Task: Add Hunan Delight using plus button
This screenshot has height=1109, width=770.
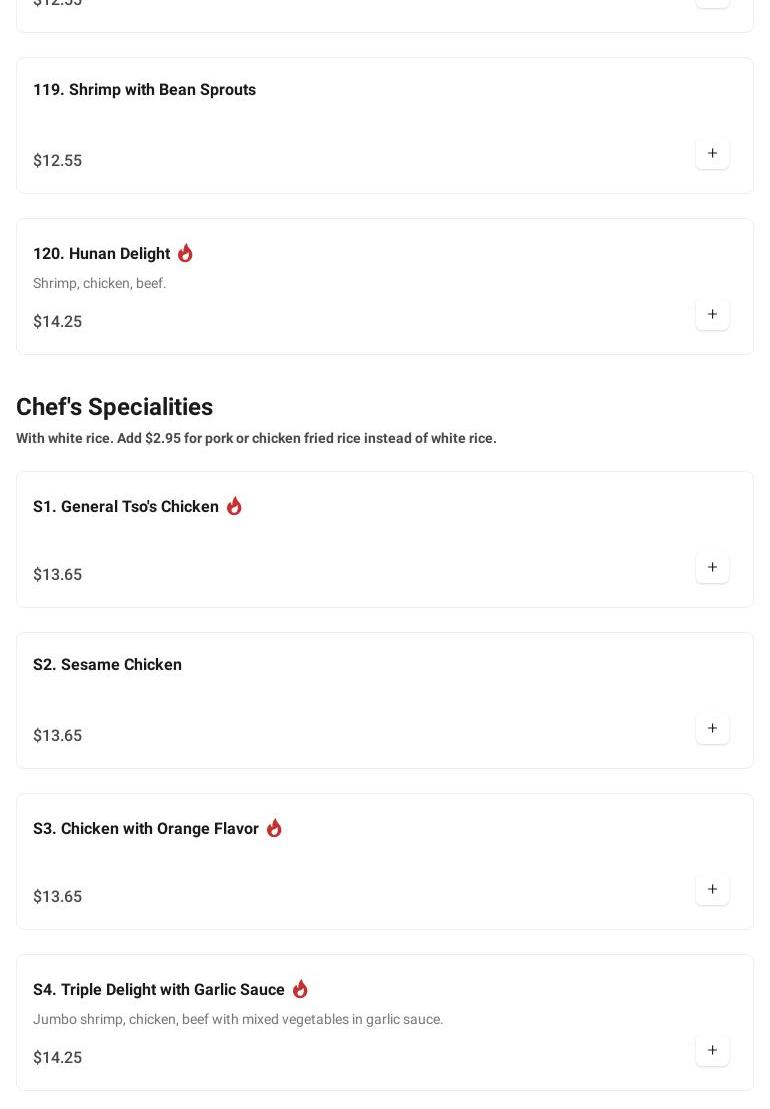Action: [712, 315]
